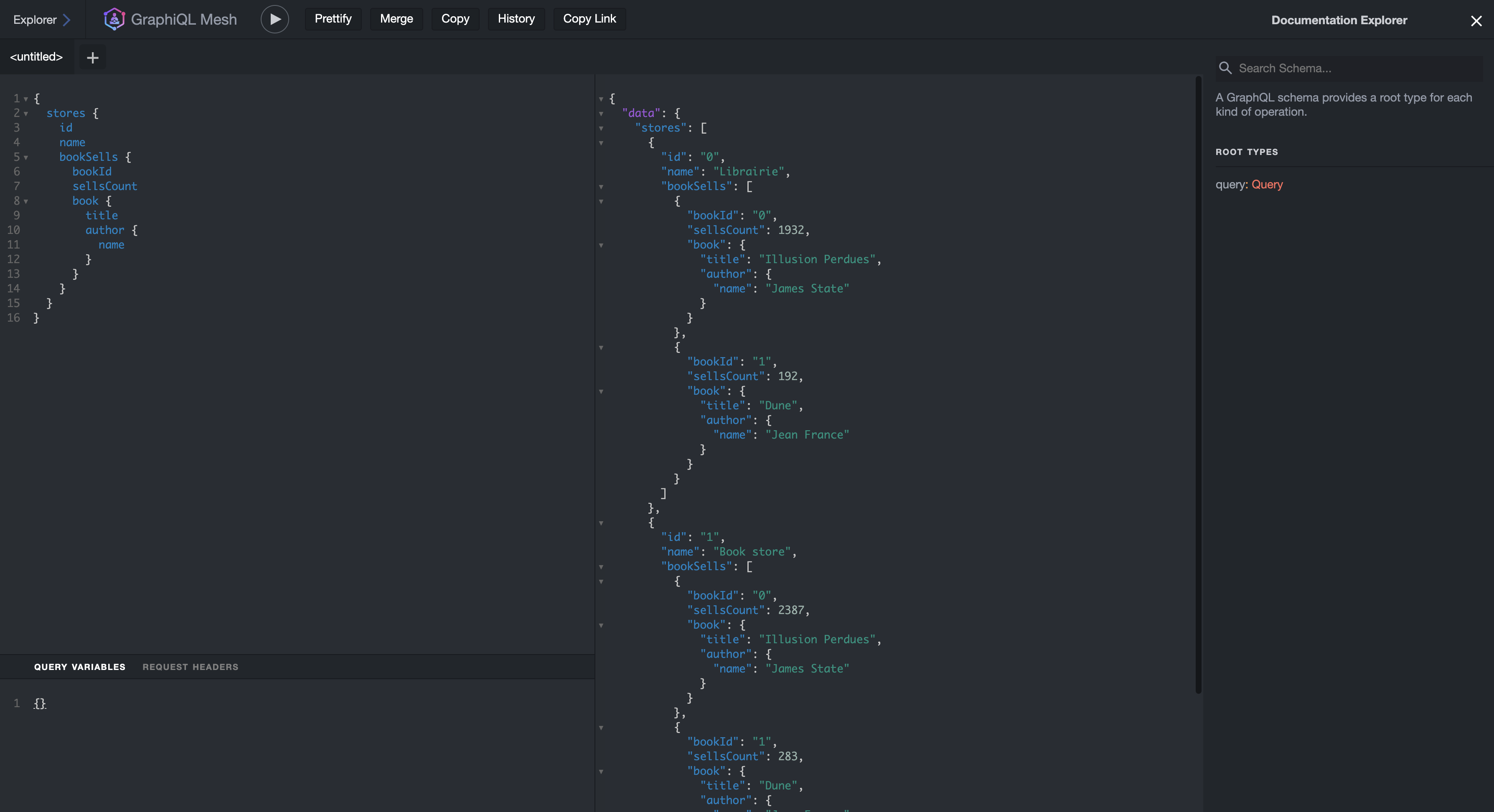1494x812 pixels.
Task: Open the query History
Action: click(x=516, y=18)
